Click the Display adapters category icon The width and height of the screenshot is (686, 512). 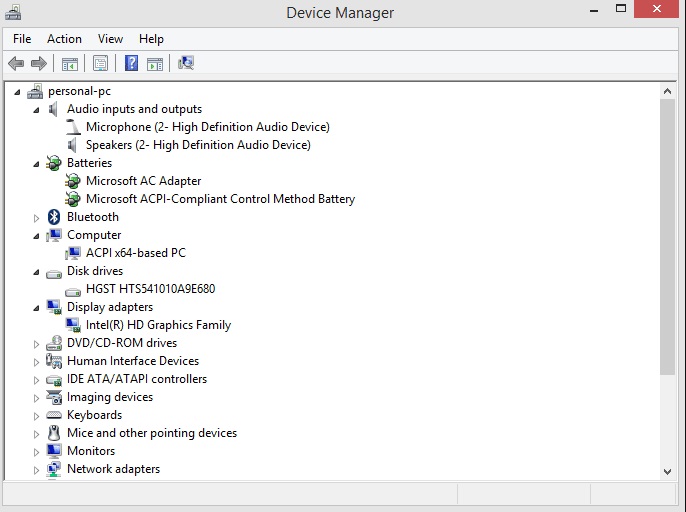tap(54, 307)
